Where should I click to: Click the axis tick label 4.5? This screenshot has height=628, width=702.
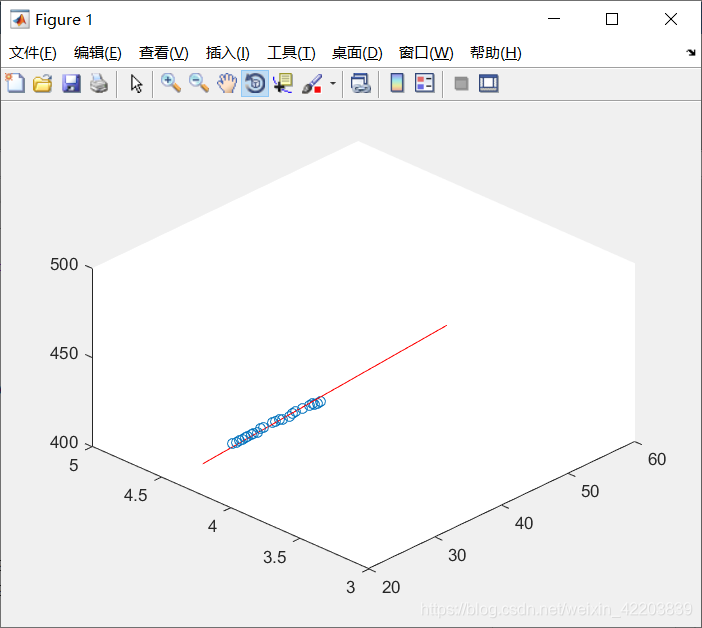click(135, 495)
